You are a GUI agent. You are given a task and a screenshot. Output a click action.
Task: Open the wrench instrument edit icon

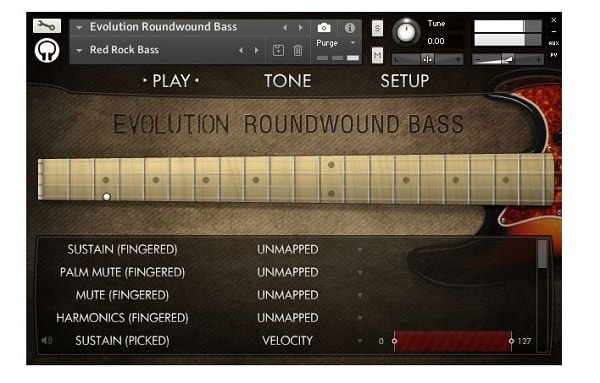click(47, 26)
